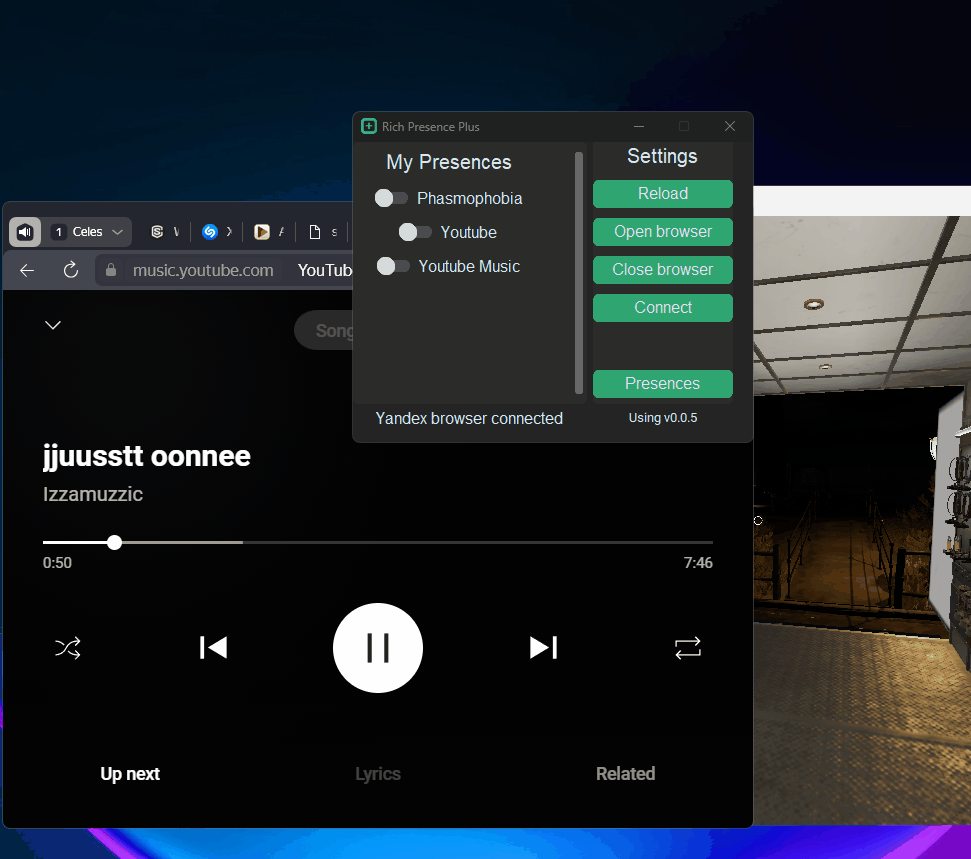Click the Yandex browser connected status text

click(x=469, y=419)
